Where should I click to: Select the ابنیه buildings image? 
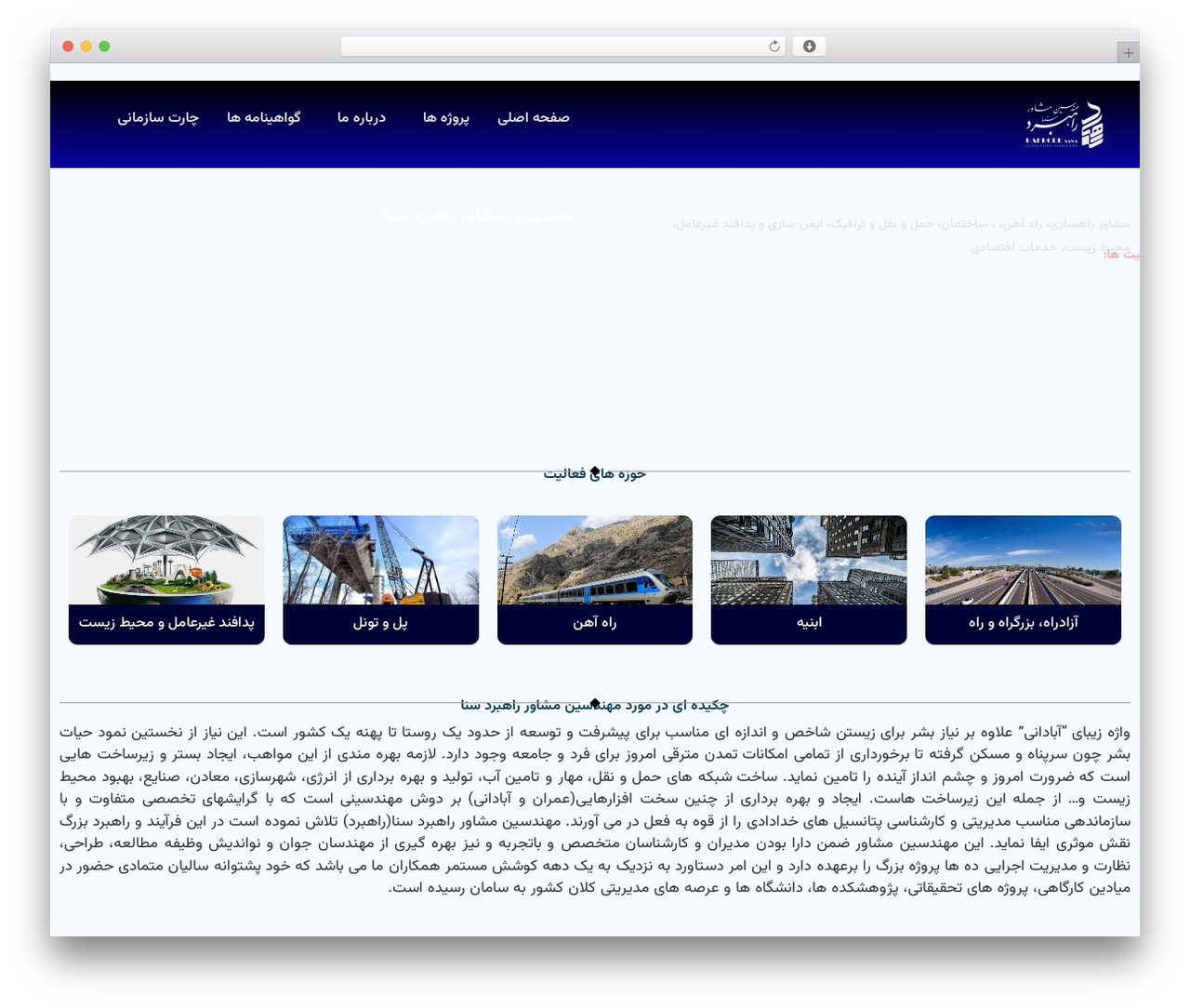[x=809, y=561]
